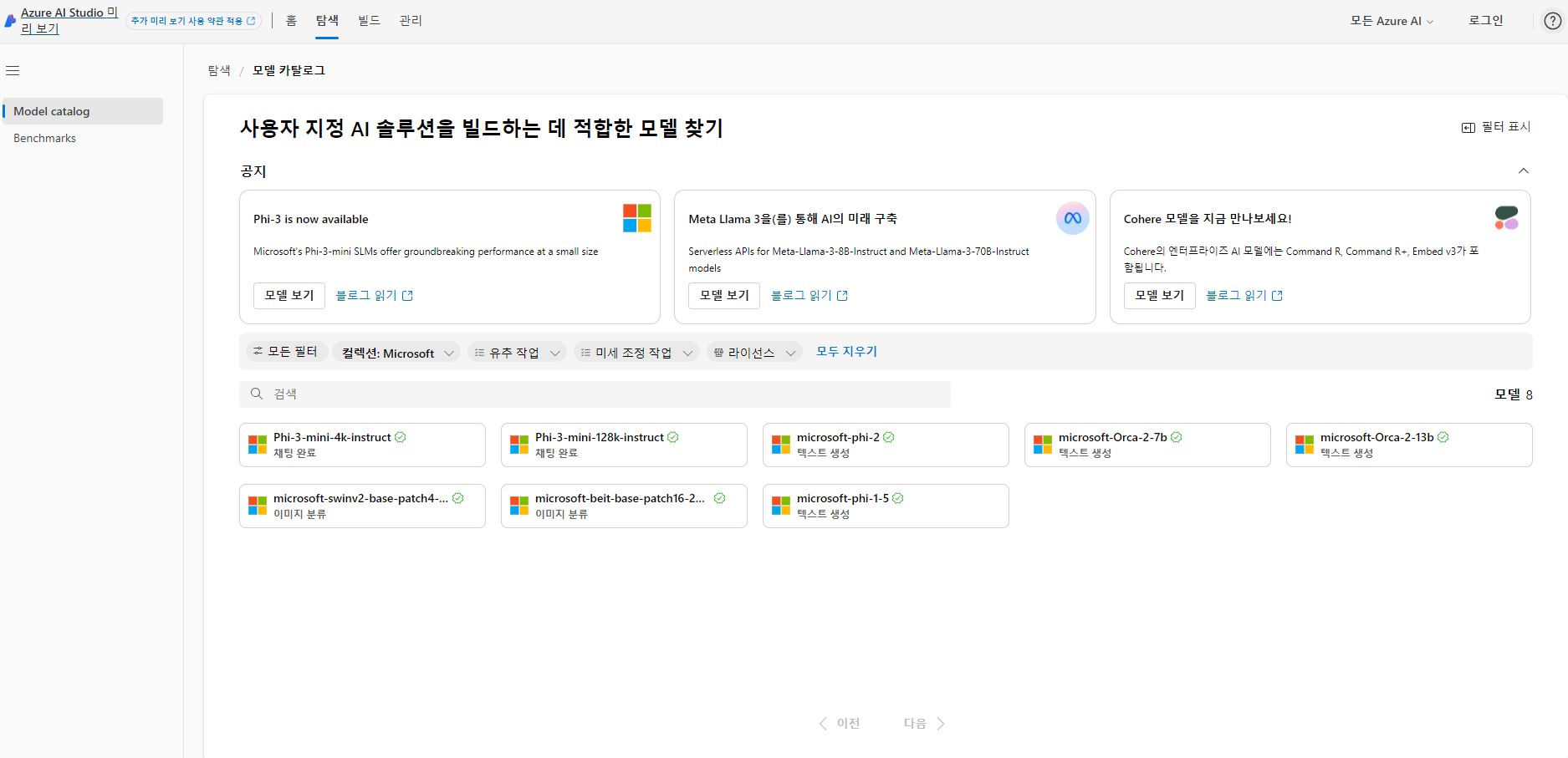Collapse the 공지 announcements section
This screenshot has width=1568, height=758.
[1523, 170]
